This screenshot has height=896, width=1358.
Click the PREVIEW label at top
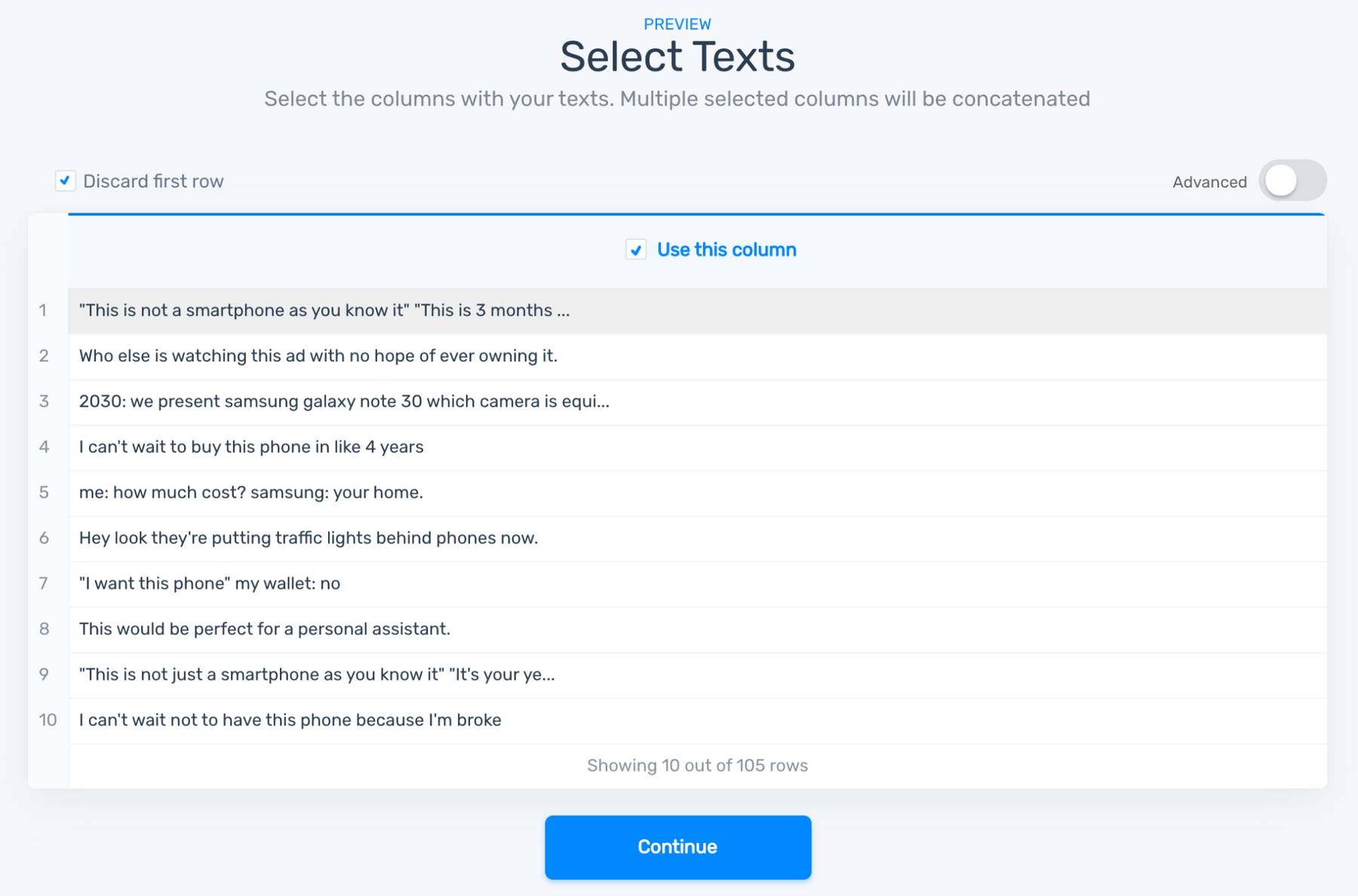tap(677, 24)
